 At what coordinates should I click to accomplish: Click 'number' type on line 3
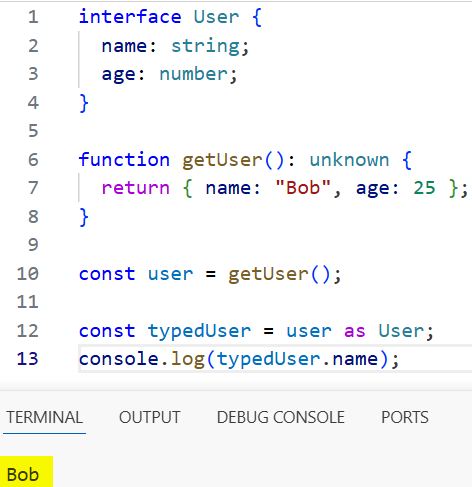click(x=194, y=74)
